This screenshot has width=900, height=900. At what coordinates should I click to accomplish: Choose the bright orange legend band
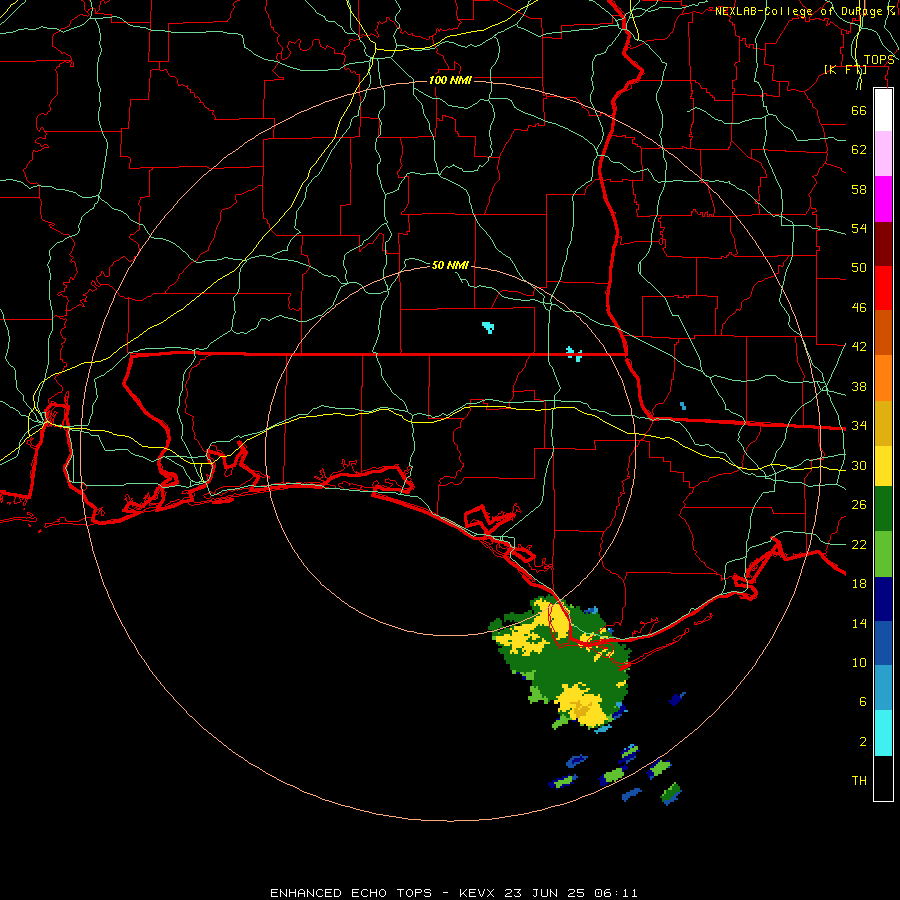point(883,378)
